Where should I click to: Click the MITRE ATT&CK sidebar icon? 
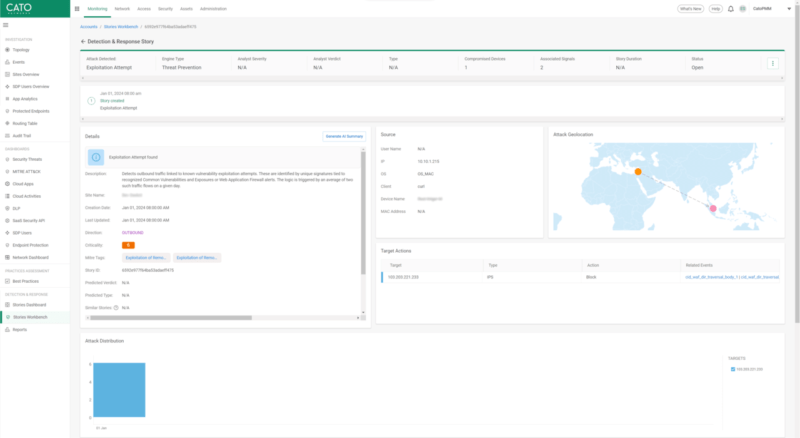pyautogui.click(x=6, y=171)
